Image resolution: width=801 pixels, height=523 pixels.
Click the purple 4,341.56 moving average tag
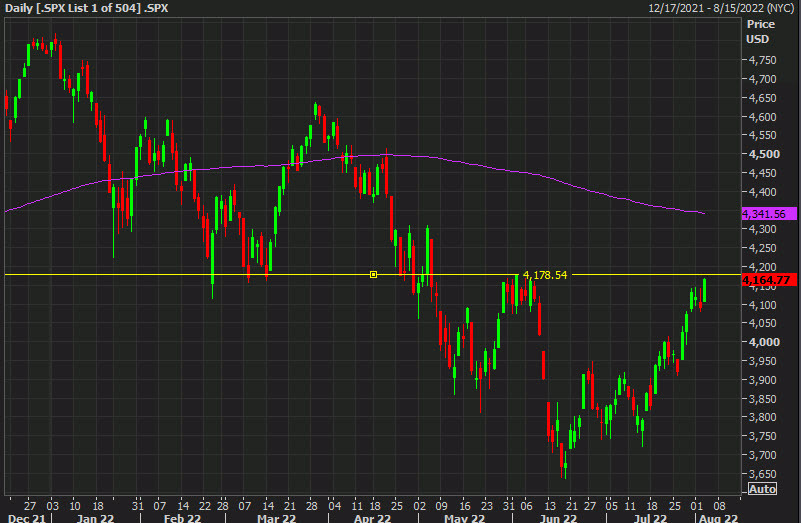(768, 214)
